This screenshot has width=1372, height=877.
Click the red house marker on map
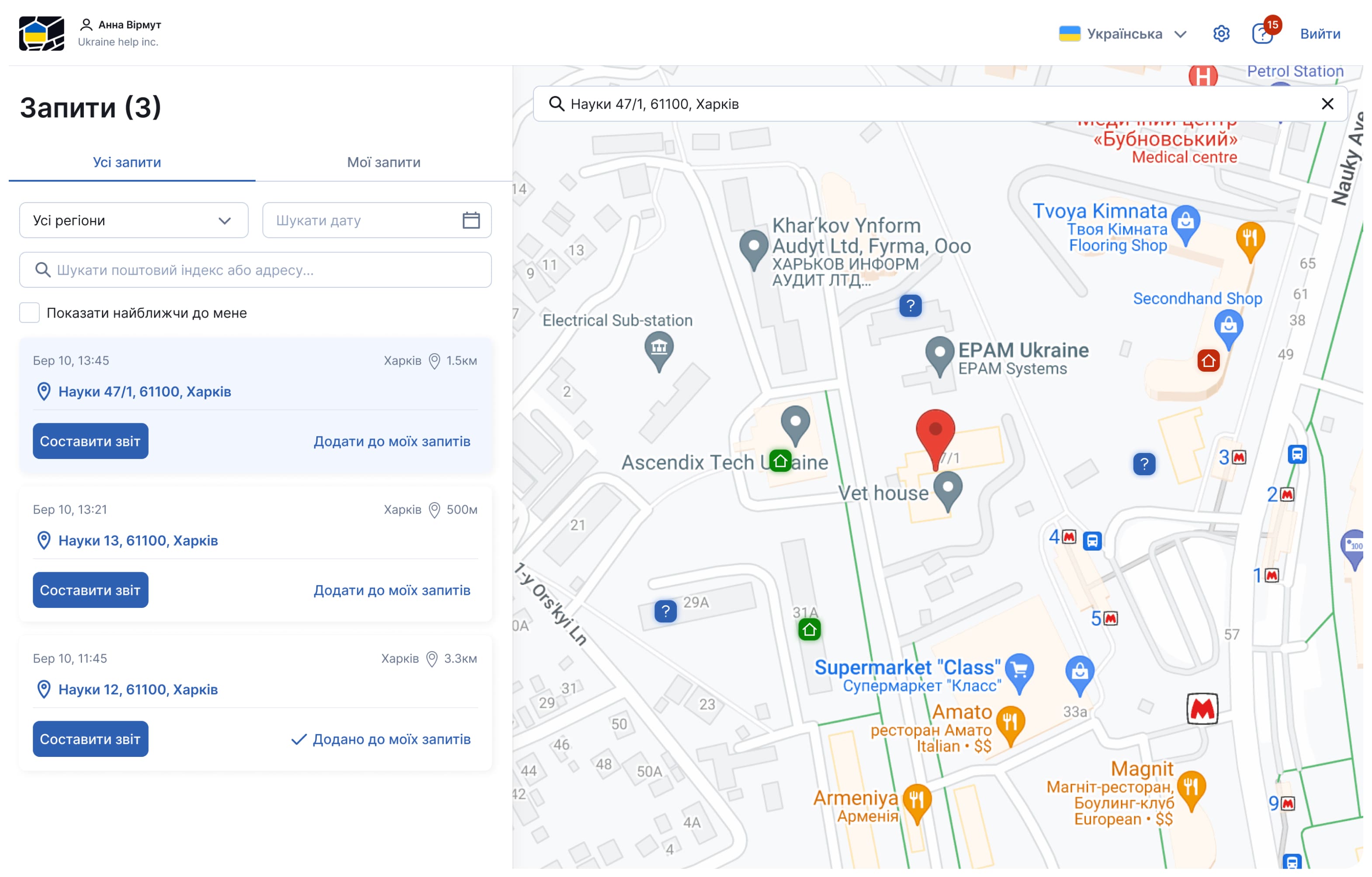(x=1208, y=360)
